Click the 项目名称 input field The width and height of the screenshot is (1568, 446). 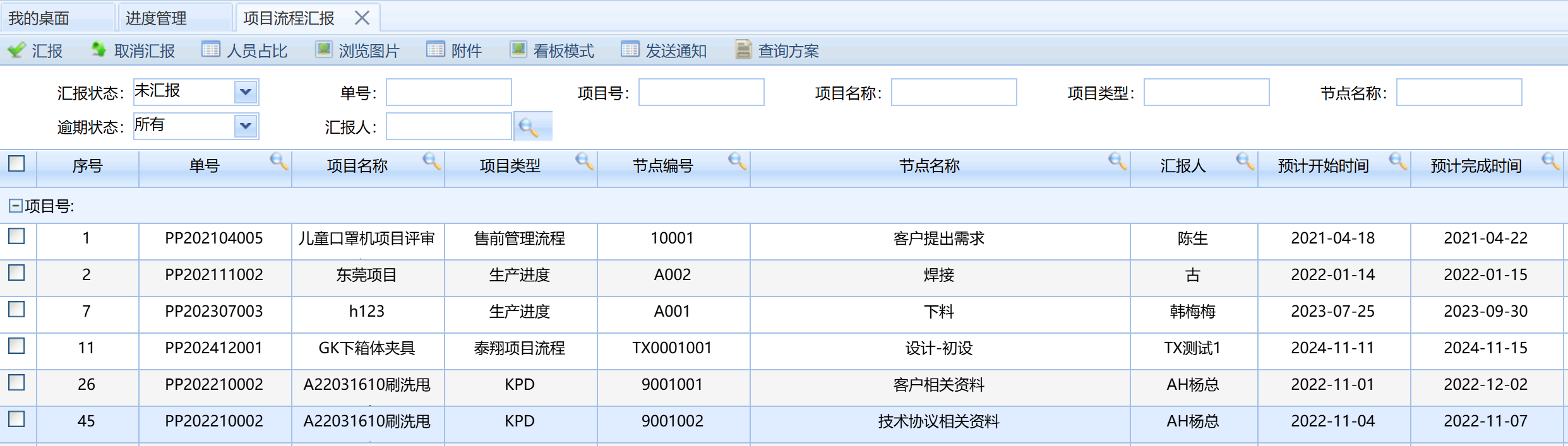pyautogui.click(x=954, y=92)
